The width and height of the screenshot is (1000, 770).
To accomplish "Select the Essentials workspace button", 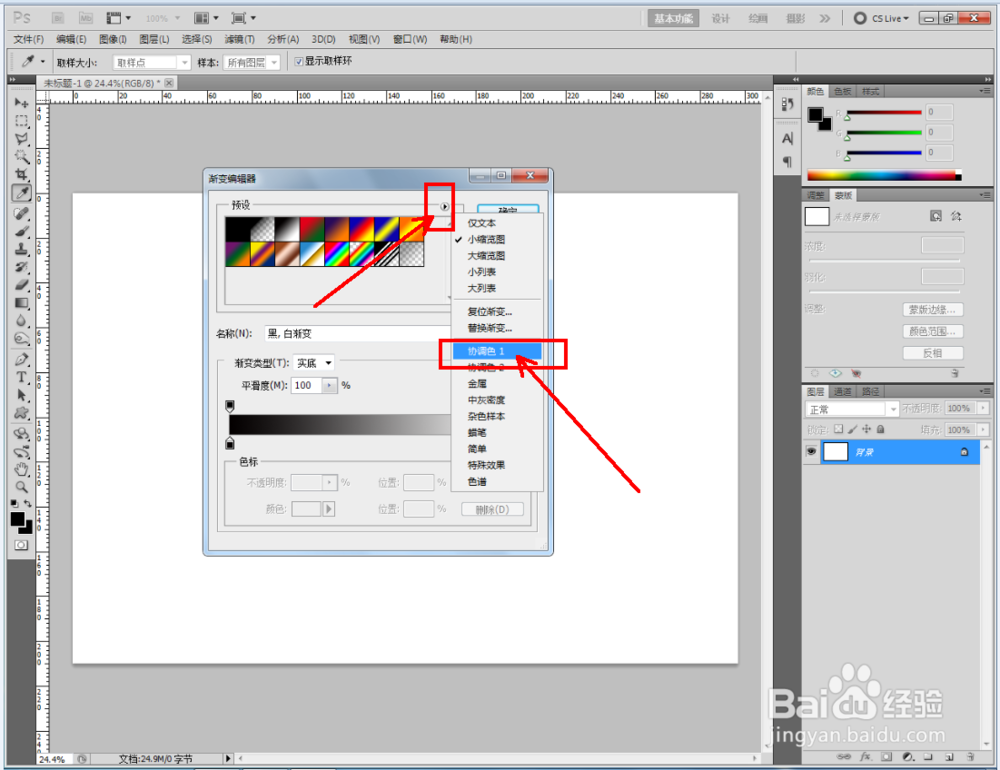I will tap(673, 19).
